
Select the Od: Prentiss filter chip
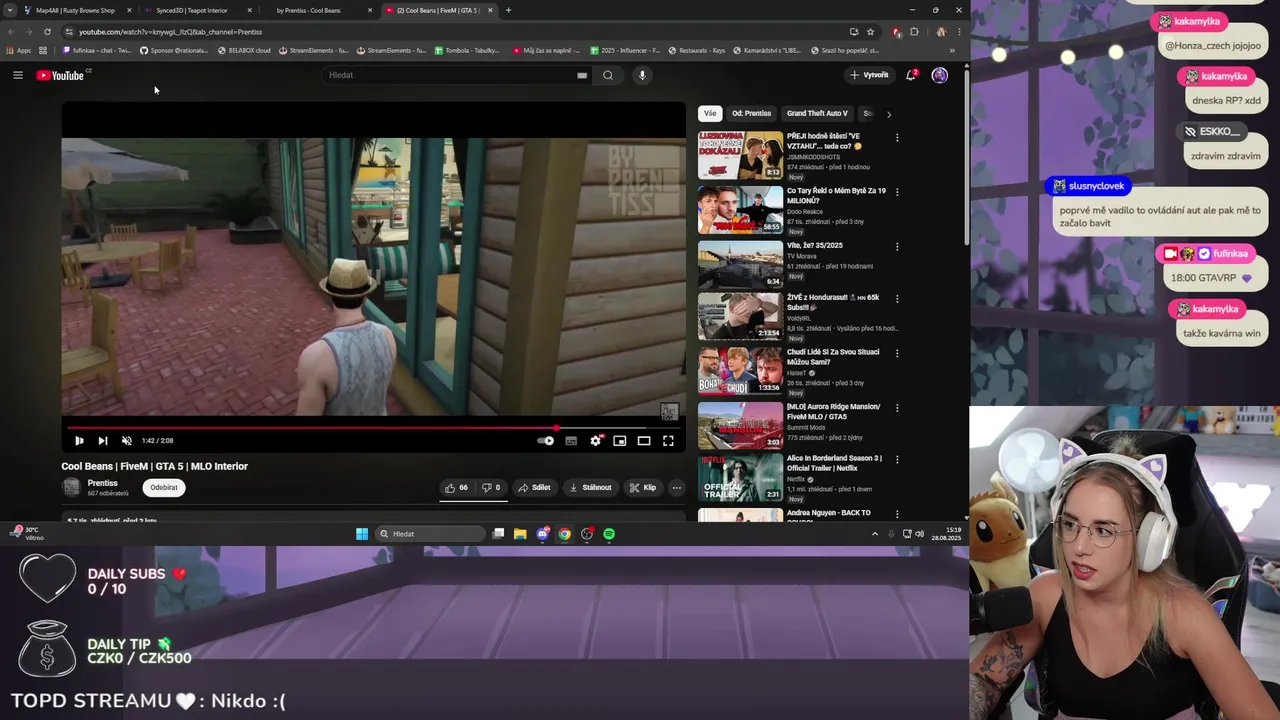tap(751, 114)
